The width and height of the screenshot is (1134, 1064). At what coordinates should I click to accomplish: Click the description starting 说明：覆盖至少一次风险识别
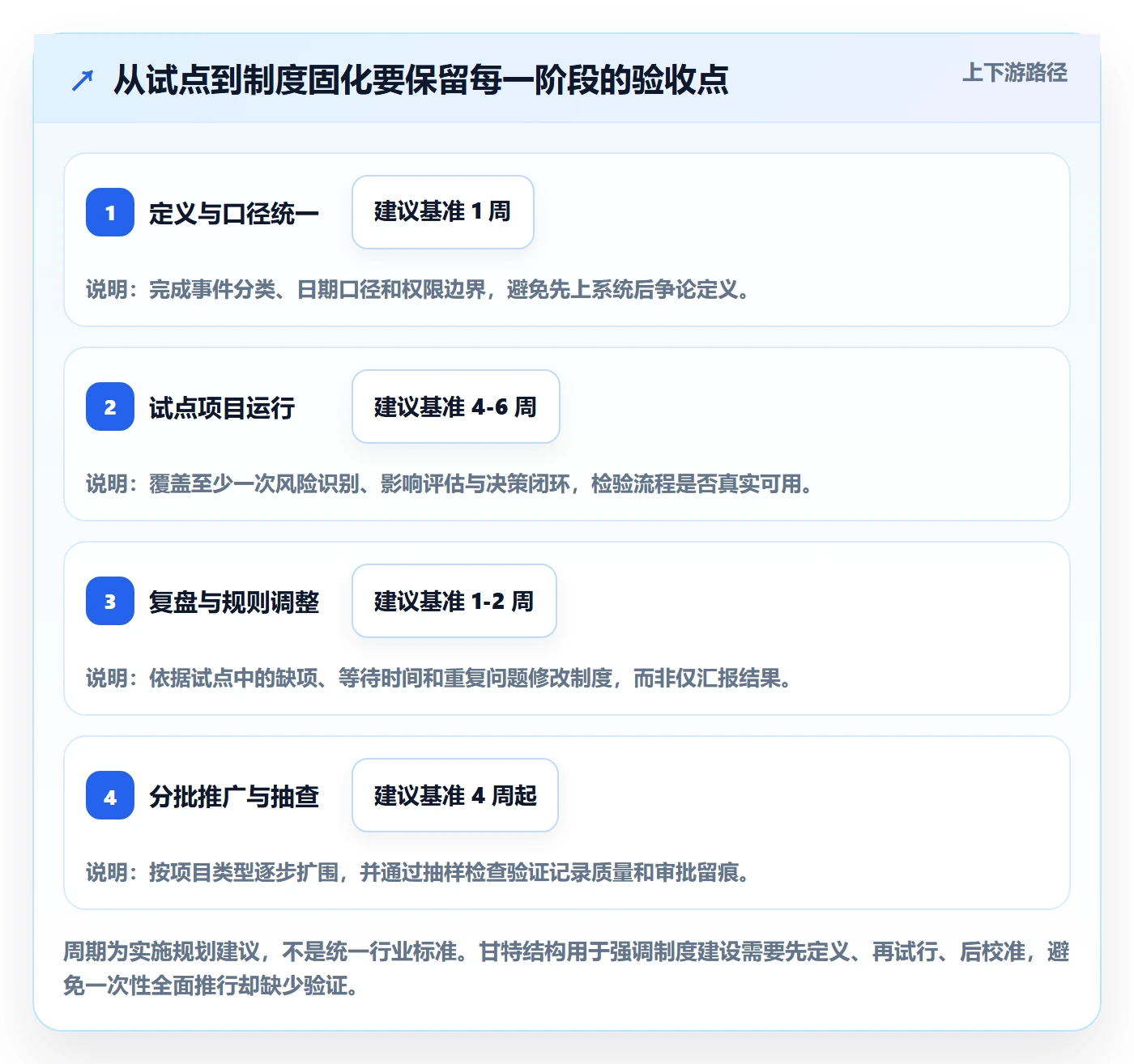point(450,483)
